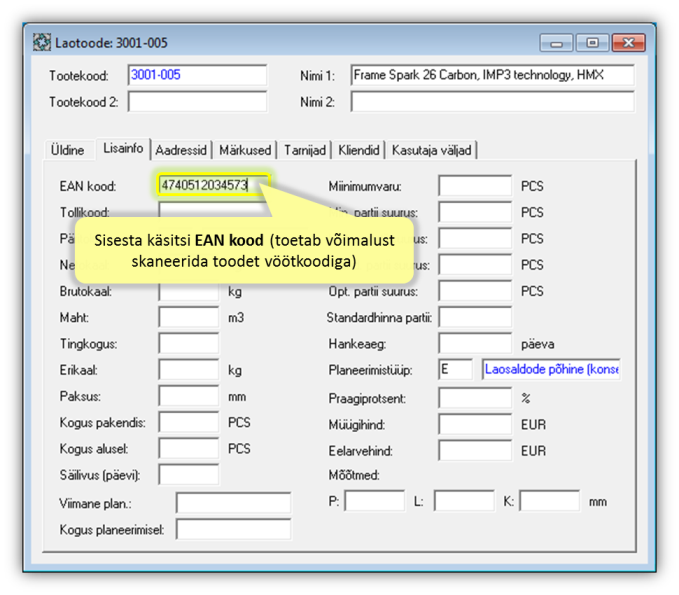Viewport: 679px width, 595px height.
Task: Focus the Tingkogus input field
Action: click(x=189, y=344)
